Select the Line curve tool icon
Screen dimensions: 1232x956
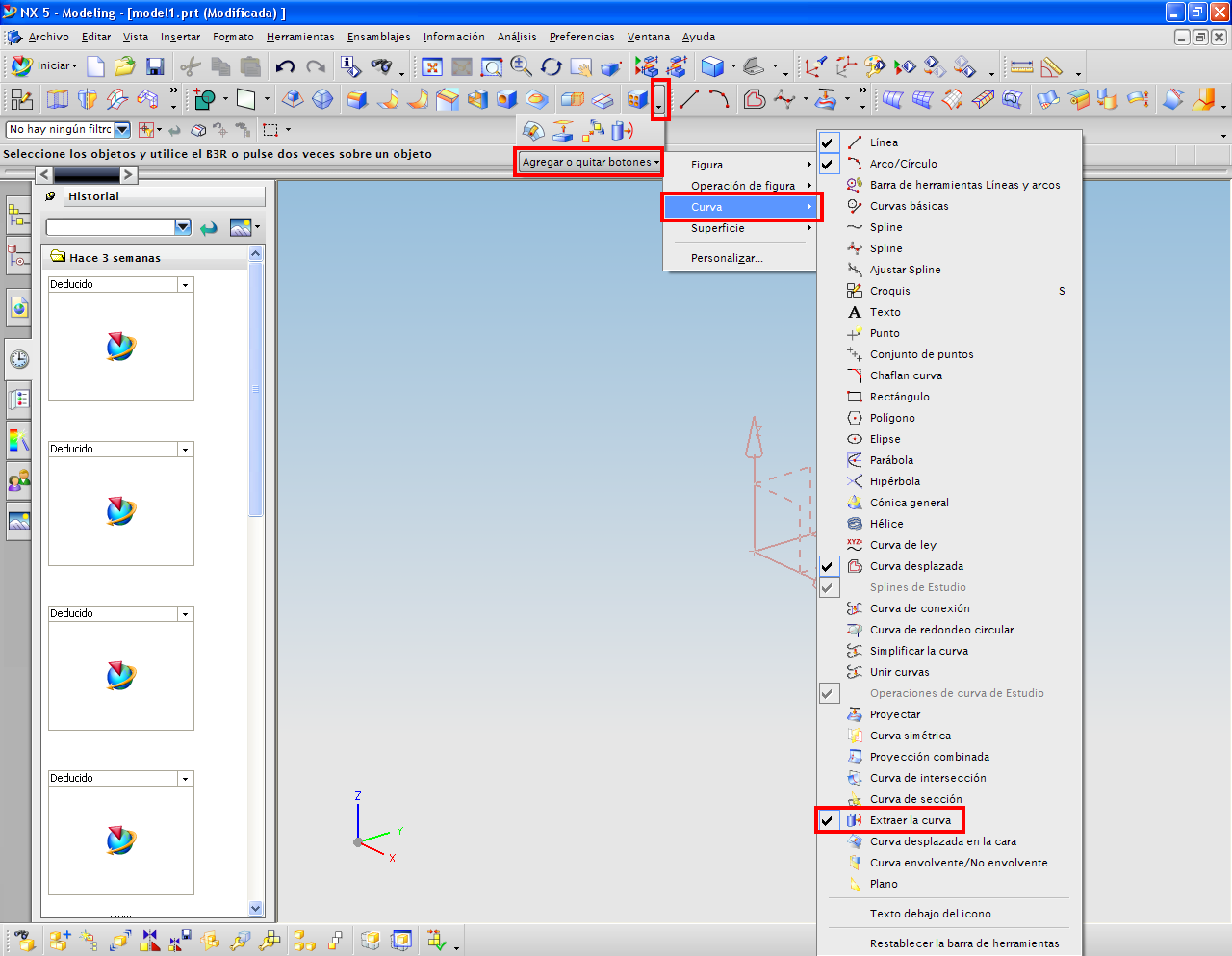(x=689, y=99)
